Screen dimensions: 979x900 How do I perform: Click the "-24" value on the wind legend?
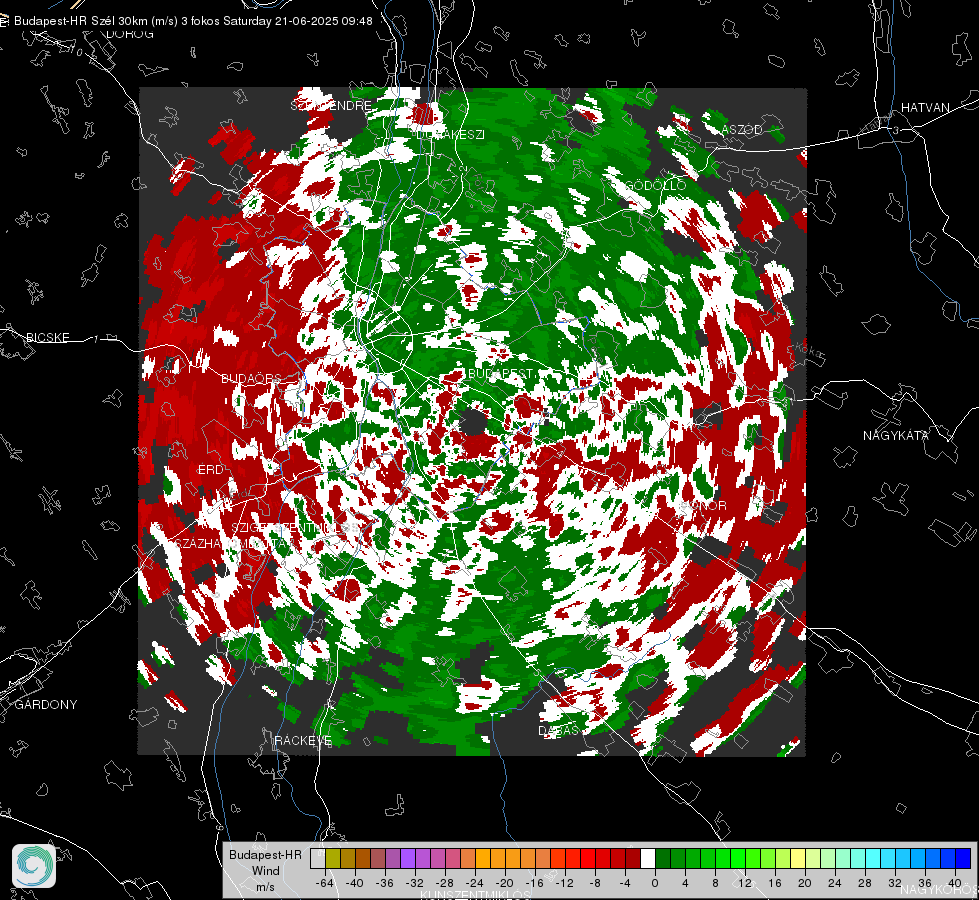[475, 883]
